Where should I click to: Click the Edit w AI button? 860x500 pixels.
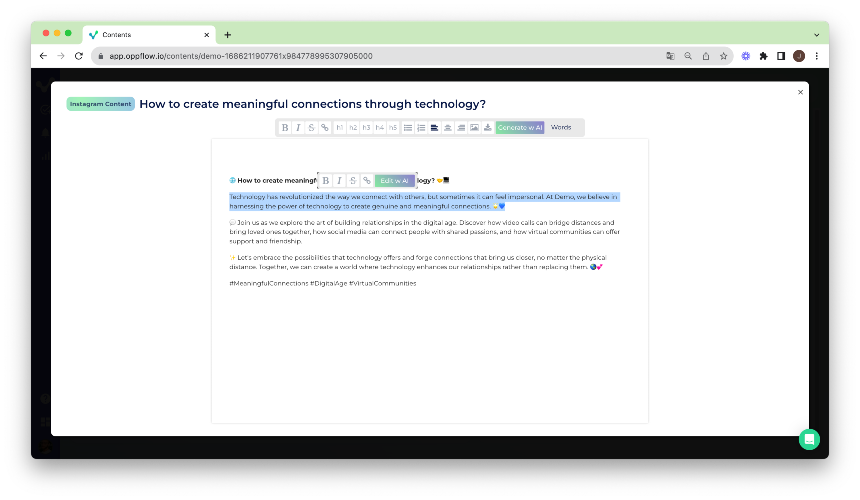tap(395, 180)
